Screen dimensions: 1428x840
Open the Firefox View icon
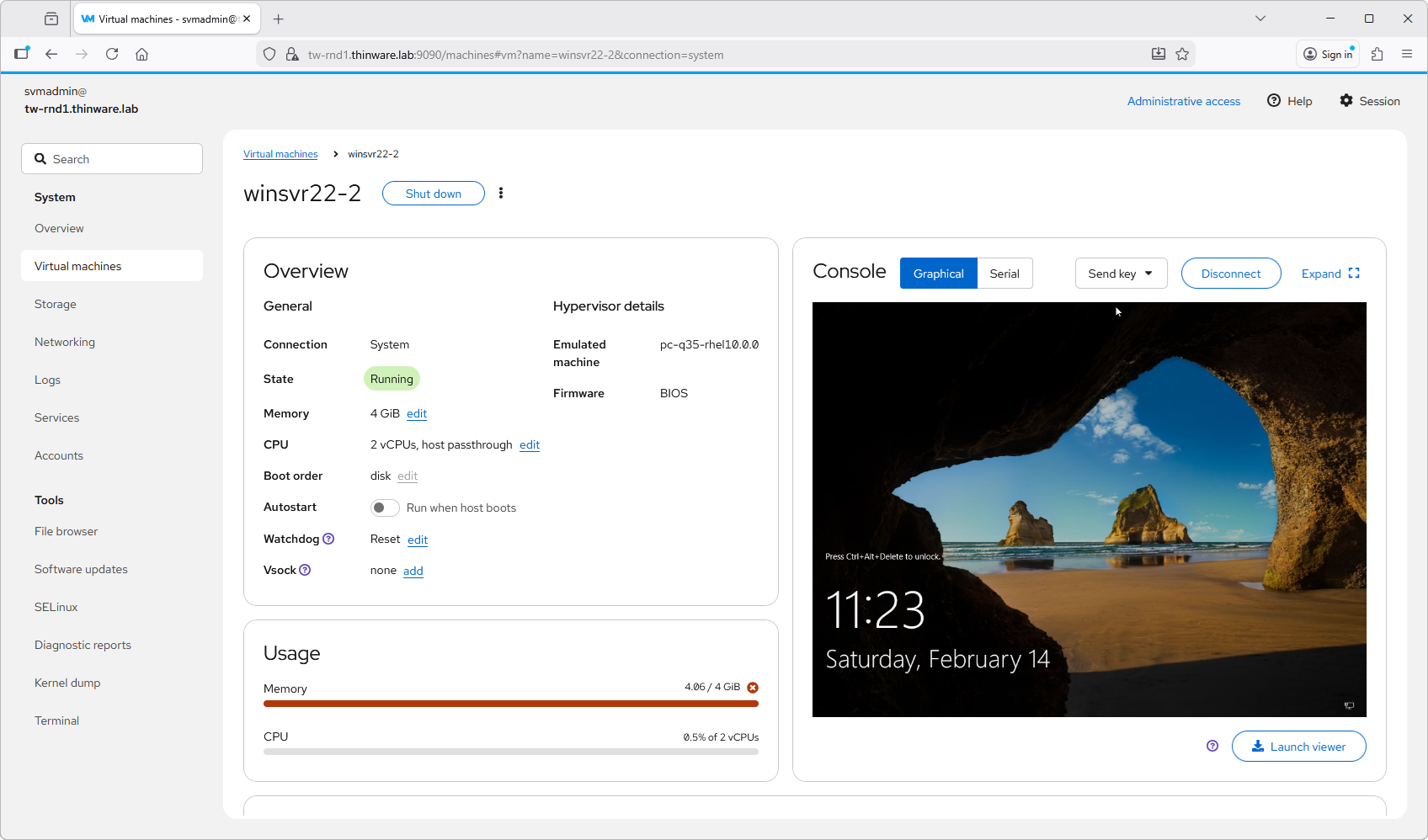coord(51,19)
